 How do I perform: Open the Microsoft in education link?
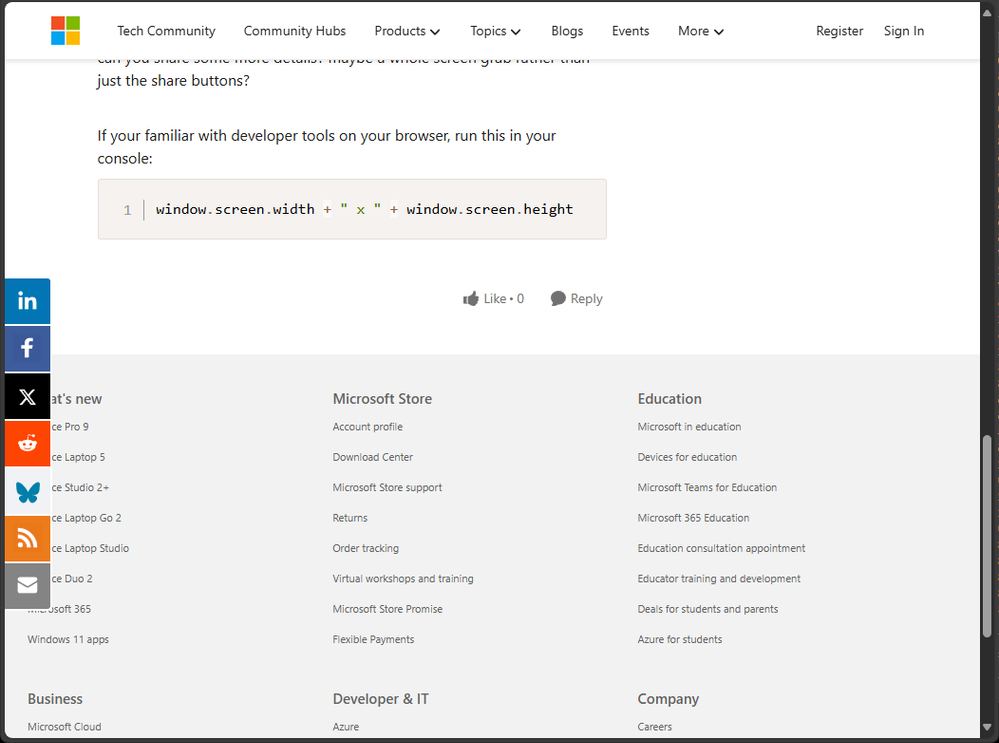tap(689, 426)
